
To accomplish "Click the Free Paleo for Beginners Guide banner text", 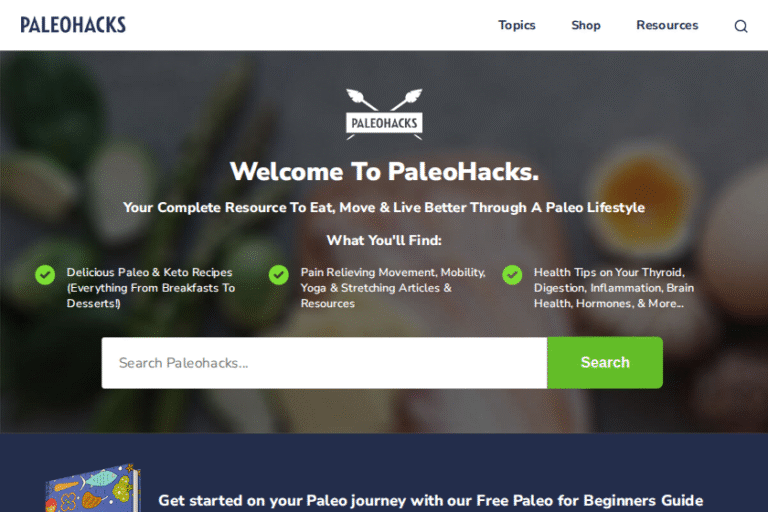I will (431, 501).
